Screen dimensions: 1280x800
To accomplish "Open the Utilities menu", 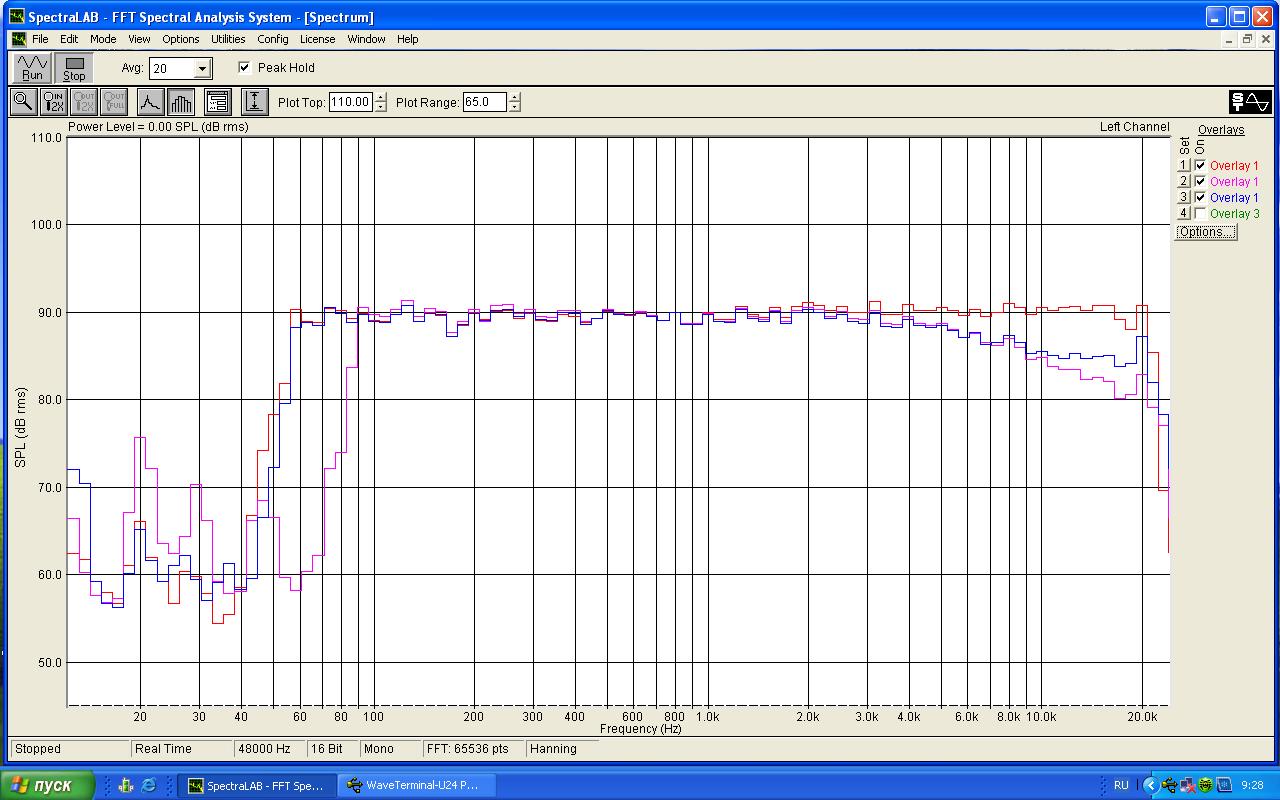I will 228,39.
